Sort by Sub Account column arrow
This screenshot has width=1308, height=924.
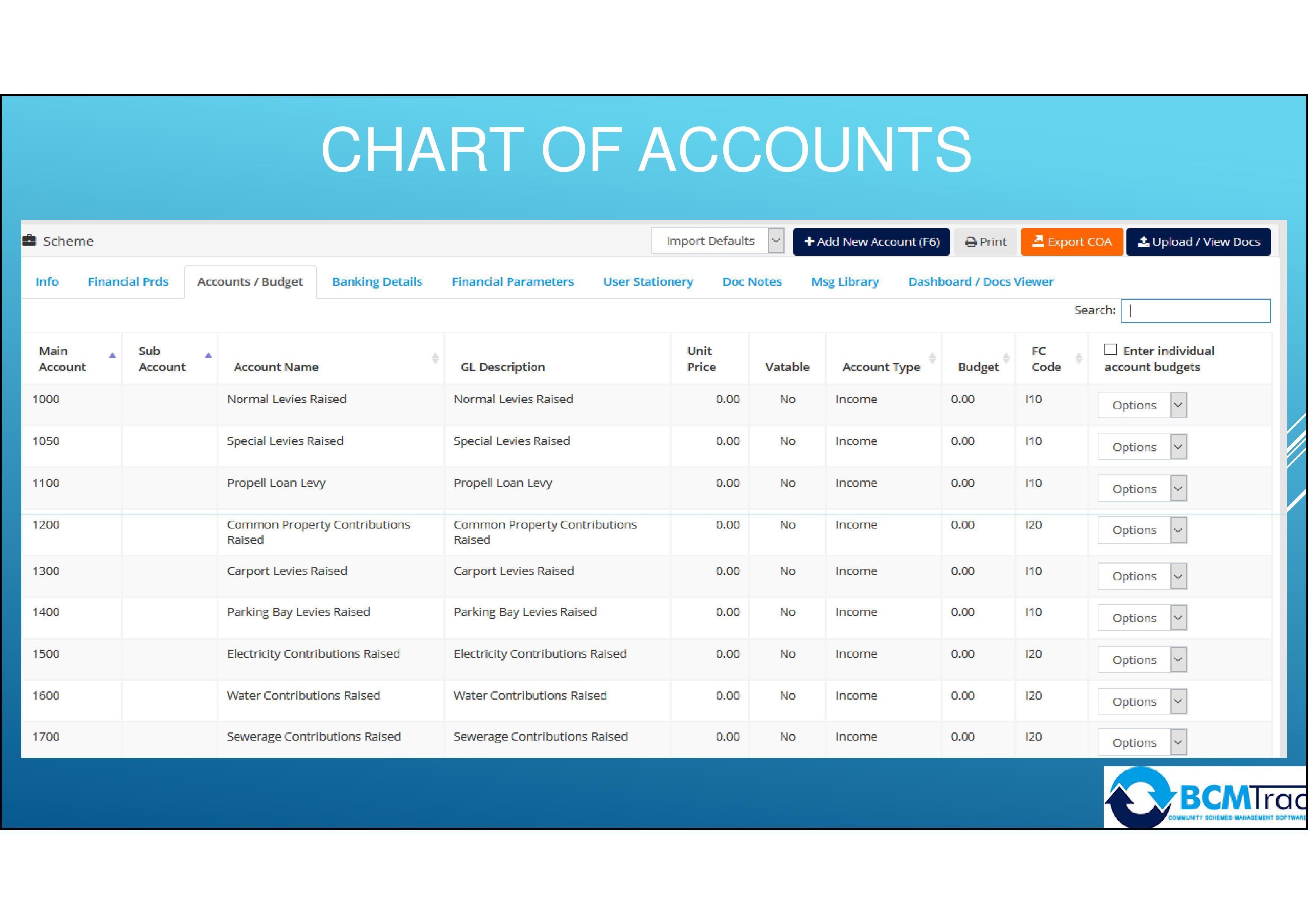(x=208, y=355)
